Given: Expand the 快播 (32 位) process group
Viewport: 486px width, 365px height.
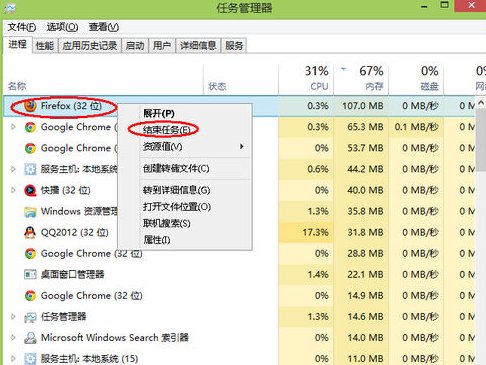Looking at the screenshot, I should [x=13, y=190].
